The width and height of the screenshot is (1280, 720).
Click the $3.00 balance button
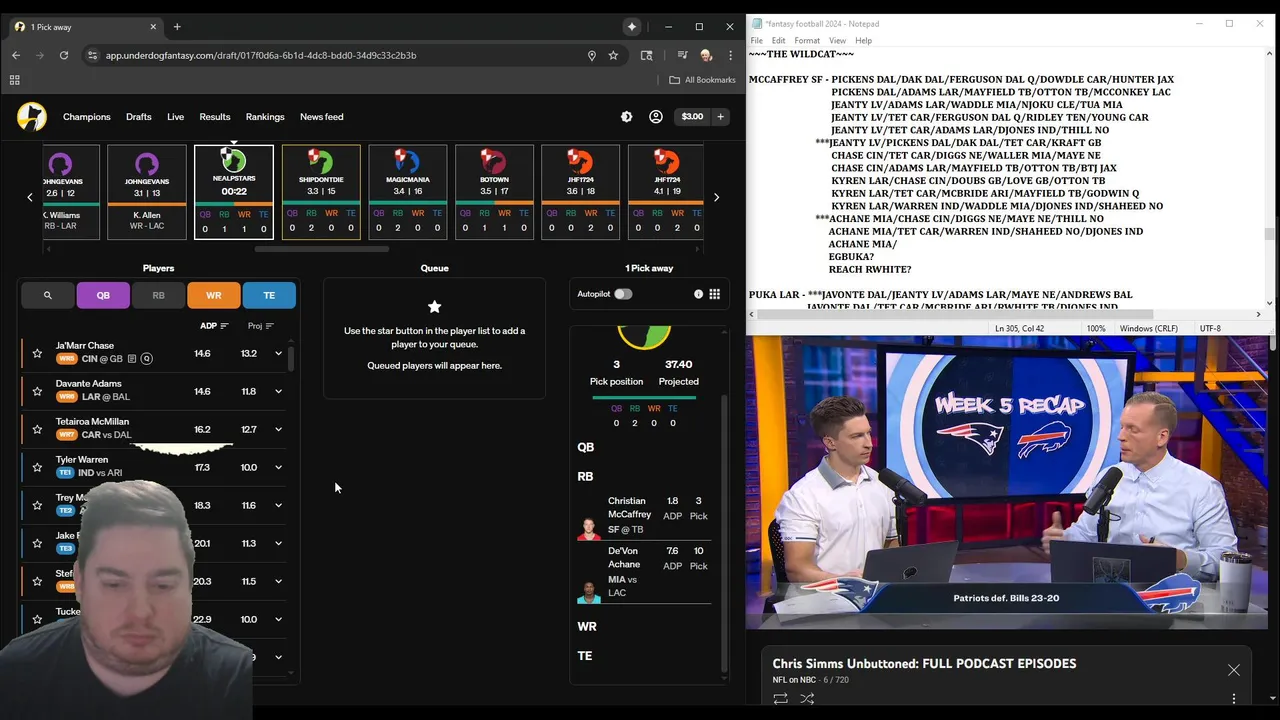(x=692, y=117)
